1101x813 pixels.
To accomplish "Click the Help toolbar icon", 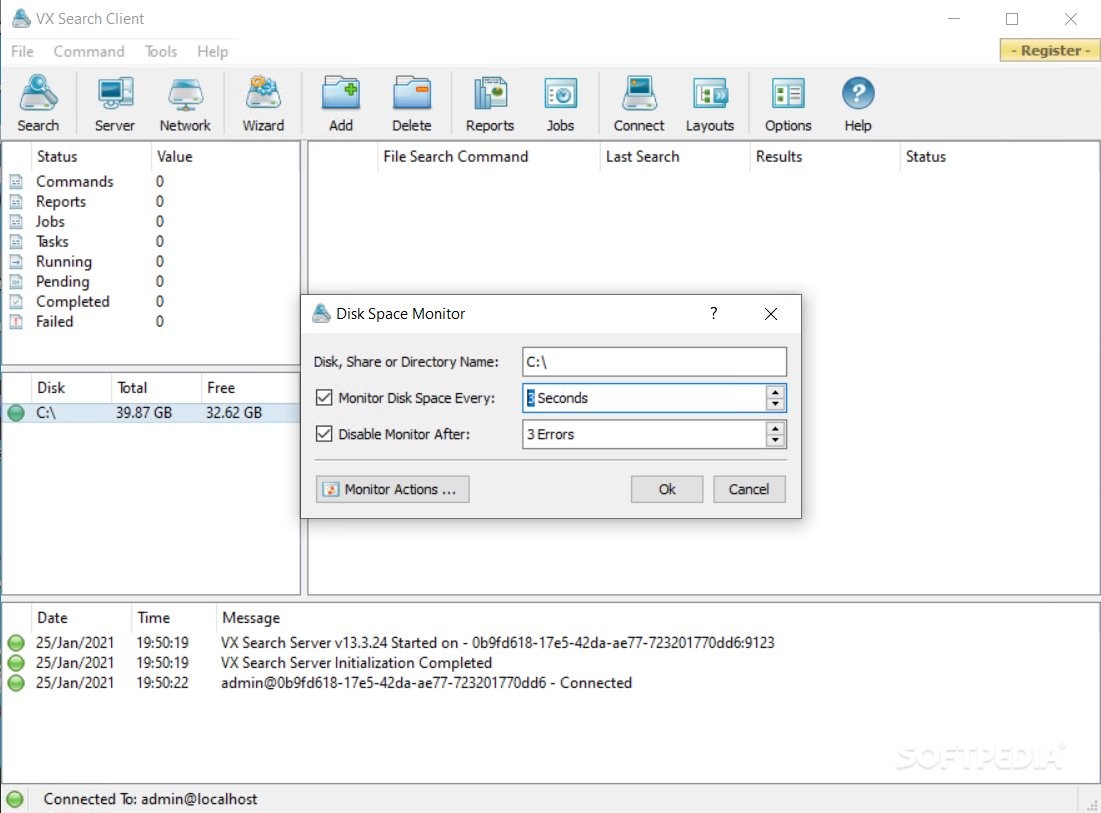I will [858, 104].
